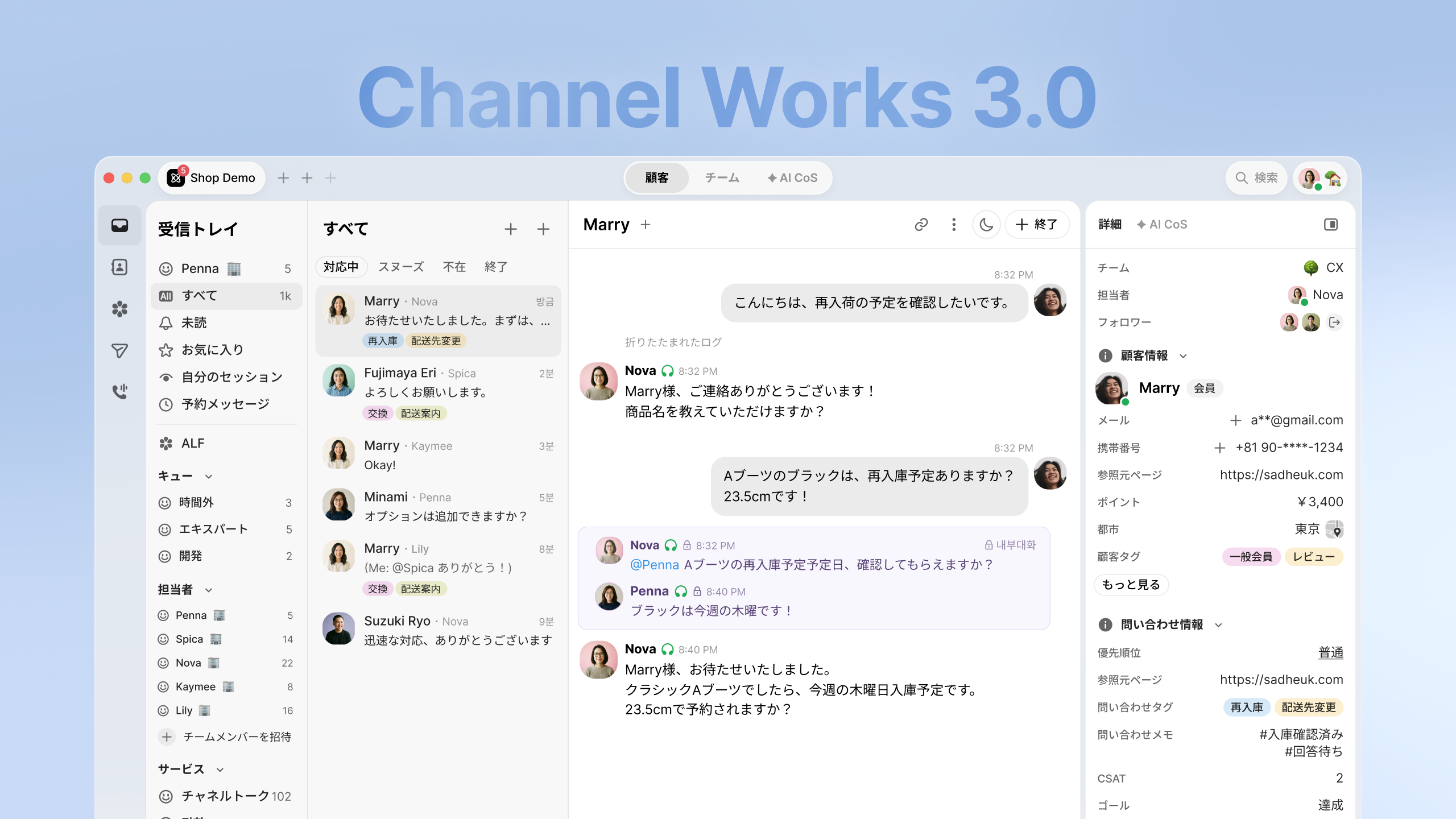Switch to AI CoS tab in detail panel
Image resolution: width=1456 pixels, height=819 pixels.
1162,225
